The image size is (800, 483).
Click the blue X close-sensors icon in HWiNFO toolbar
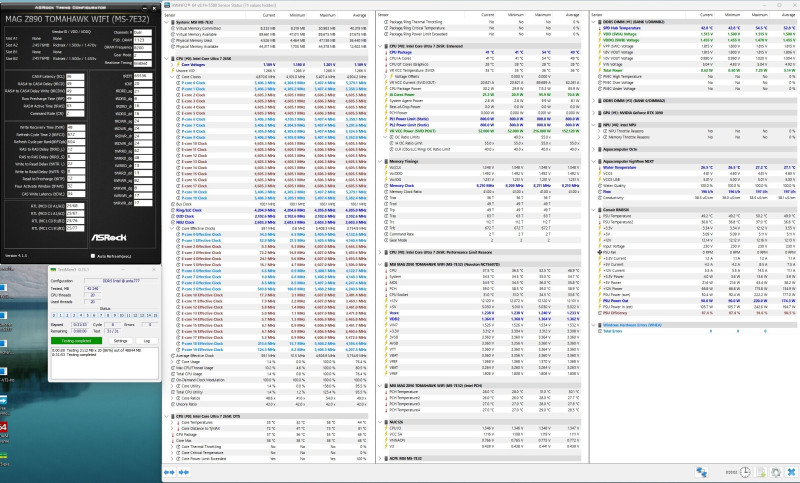[791, 472]
